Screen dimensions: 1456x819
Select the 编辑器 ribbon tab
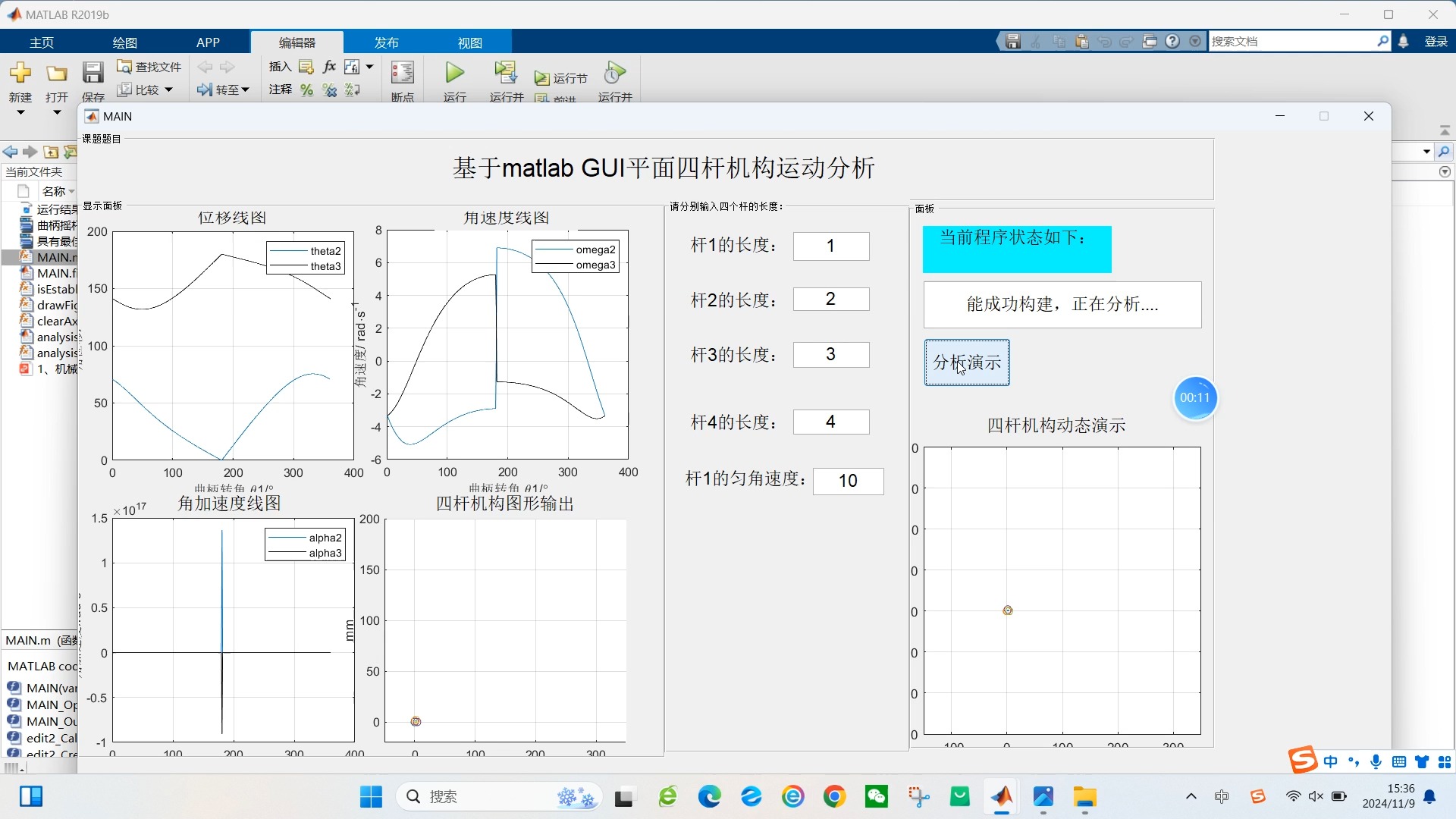(x=297, y=42)
